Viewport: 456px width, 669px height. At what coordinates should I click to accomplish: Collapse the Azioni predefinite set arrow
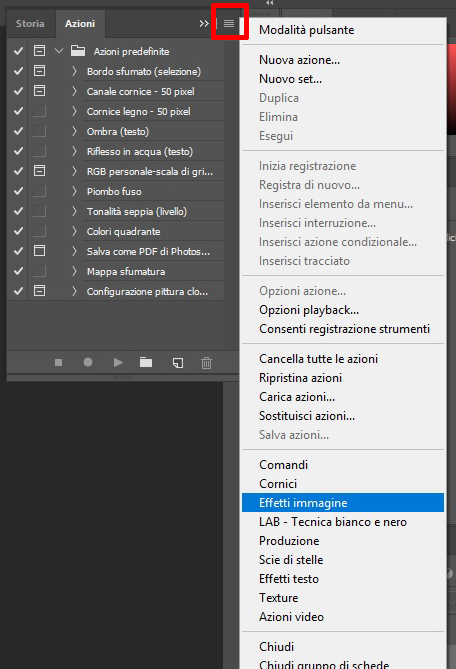click(59, 51)
